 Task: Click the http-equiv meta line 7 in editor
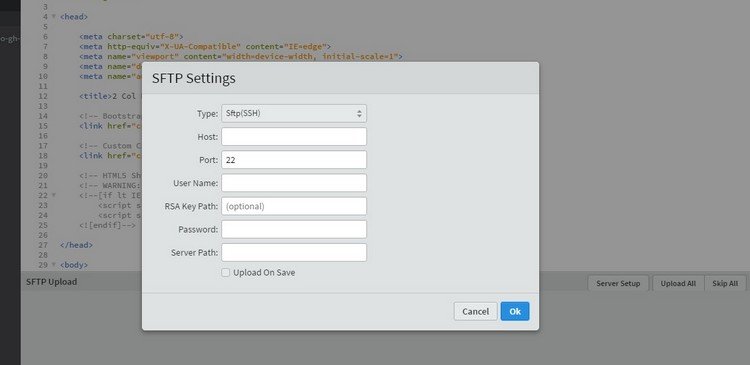205,46
